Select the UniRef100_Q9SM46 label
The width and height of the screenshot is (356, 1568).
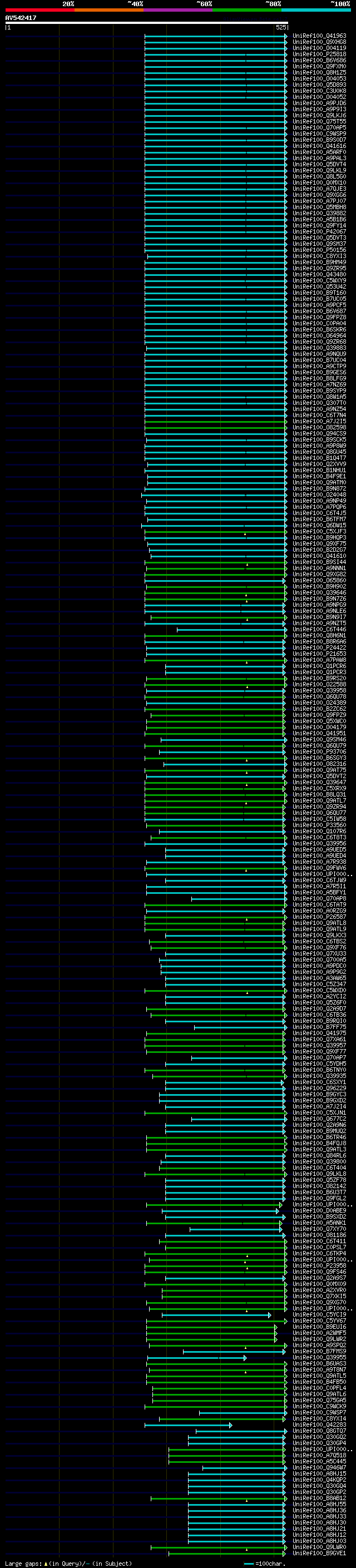point(319,740)
